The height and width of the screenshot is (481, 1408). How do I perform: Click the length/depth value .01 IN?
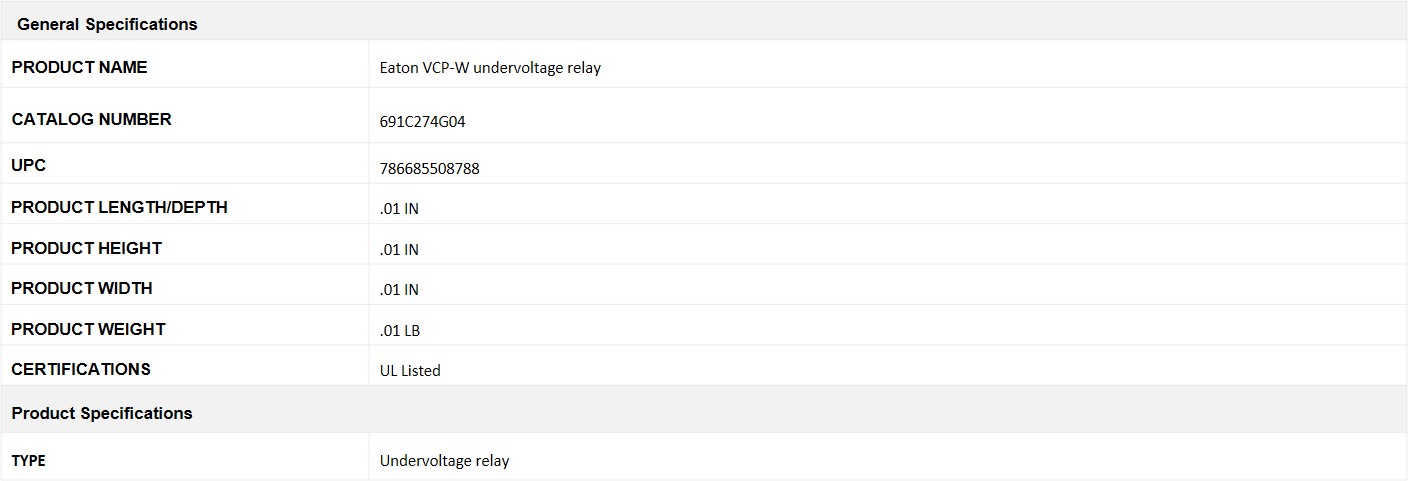coord(399,209)
